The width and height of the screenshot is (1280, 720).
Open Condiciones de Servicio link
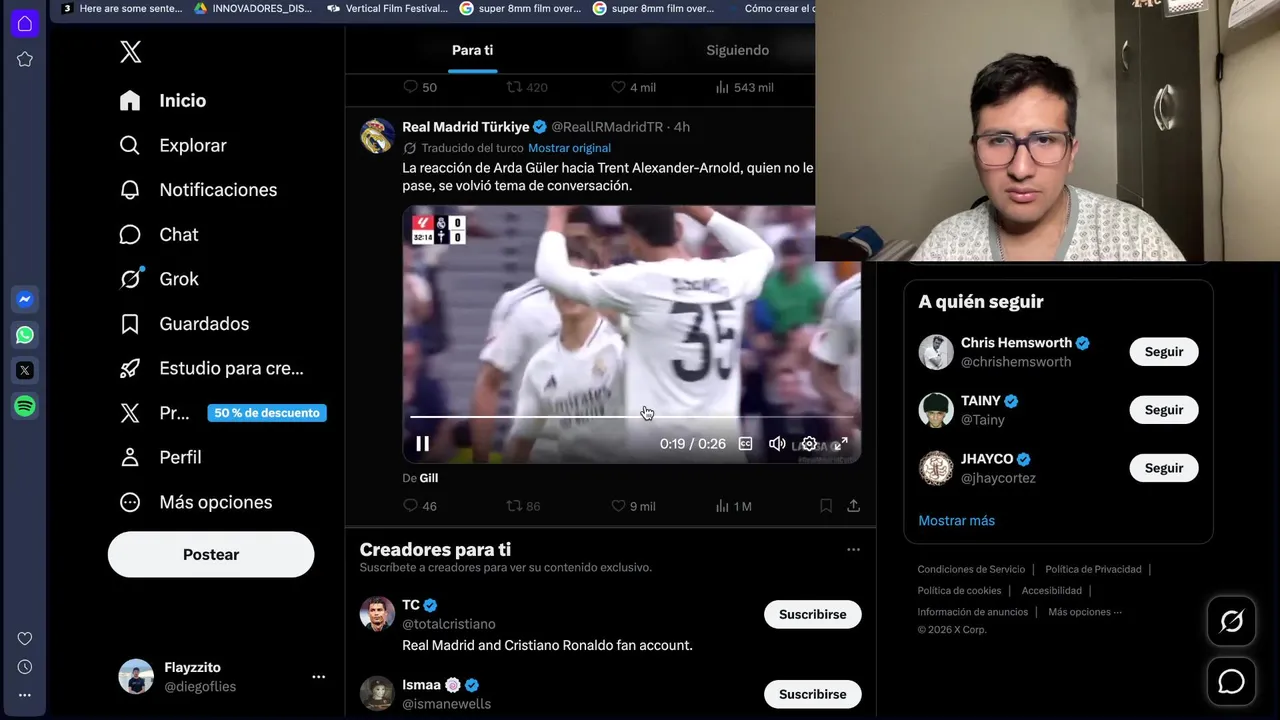[x=971, y=569]
